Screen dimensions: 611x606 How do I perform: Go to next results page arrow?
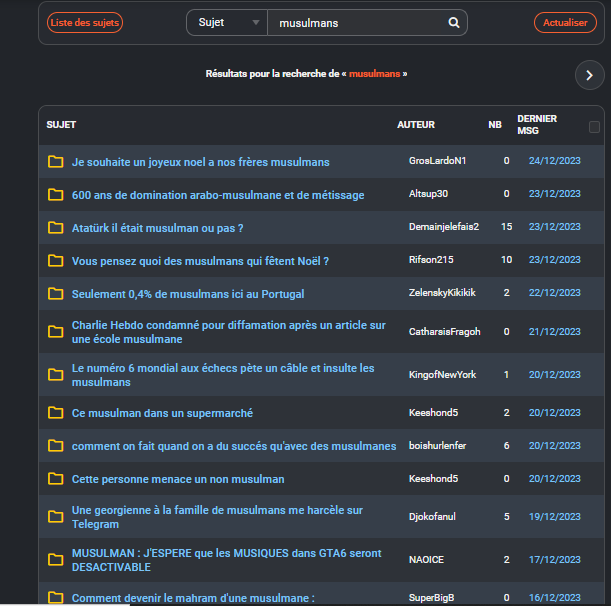pyautogui.click(x=589, y=75)
